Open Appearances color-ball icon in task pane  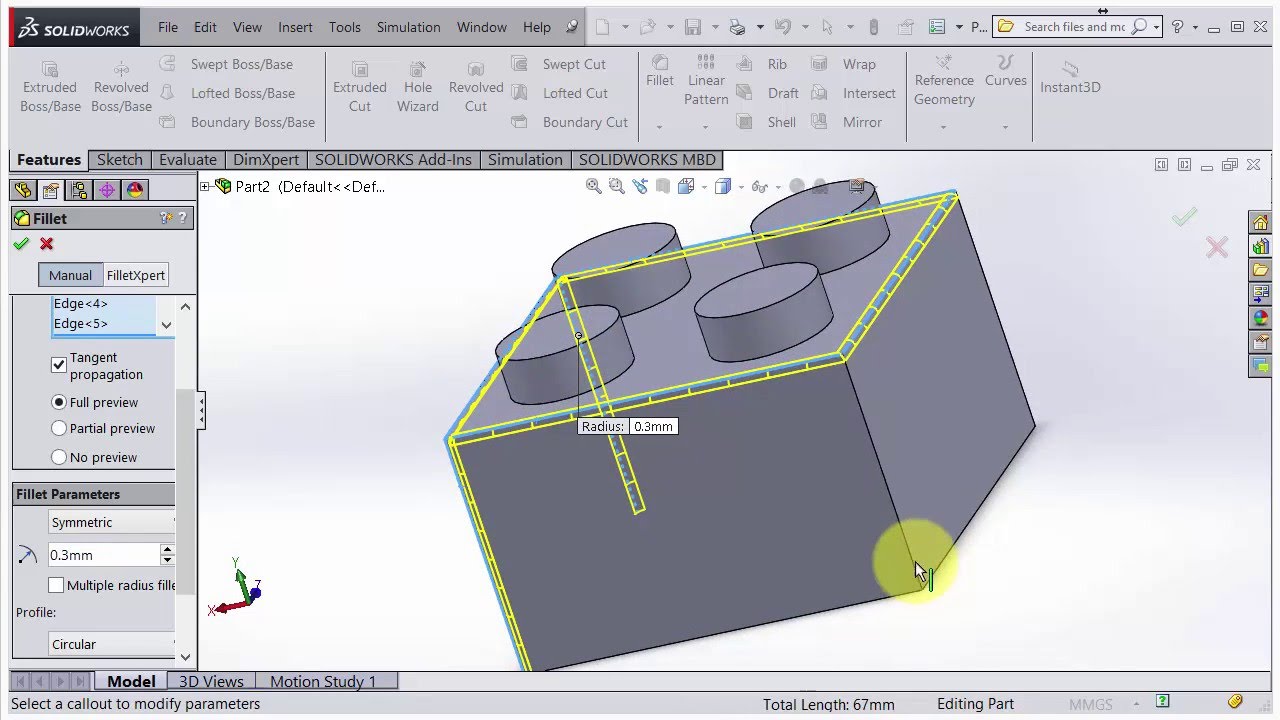[1260, 318]
